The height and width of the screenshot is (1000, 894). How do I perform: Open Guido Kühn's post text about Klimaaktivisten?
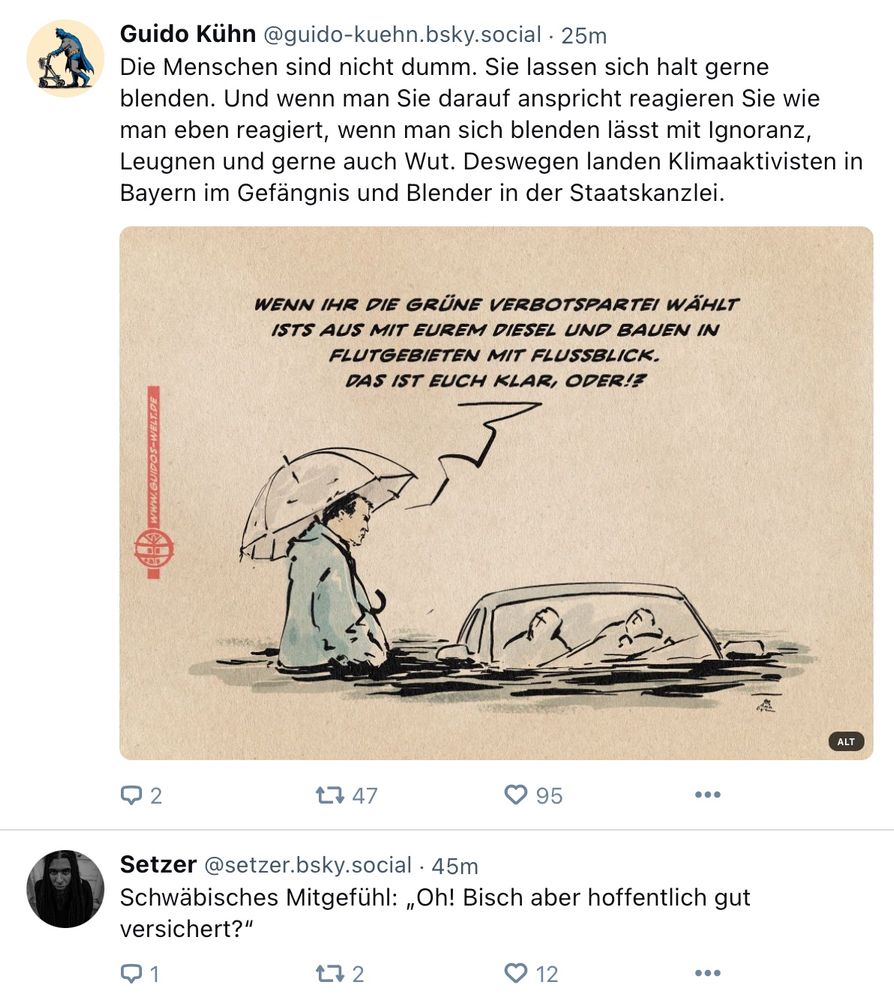[x=491, y=129]
